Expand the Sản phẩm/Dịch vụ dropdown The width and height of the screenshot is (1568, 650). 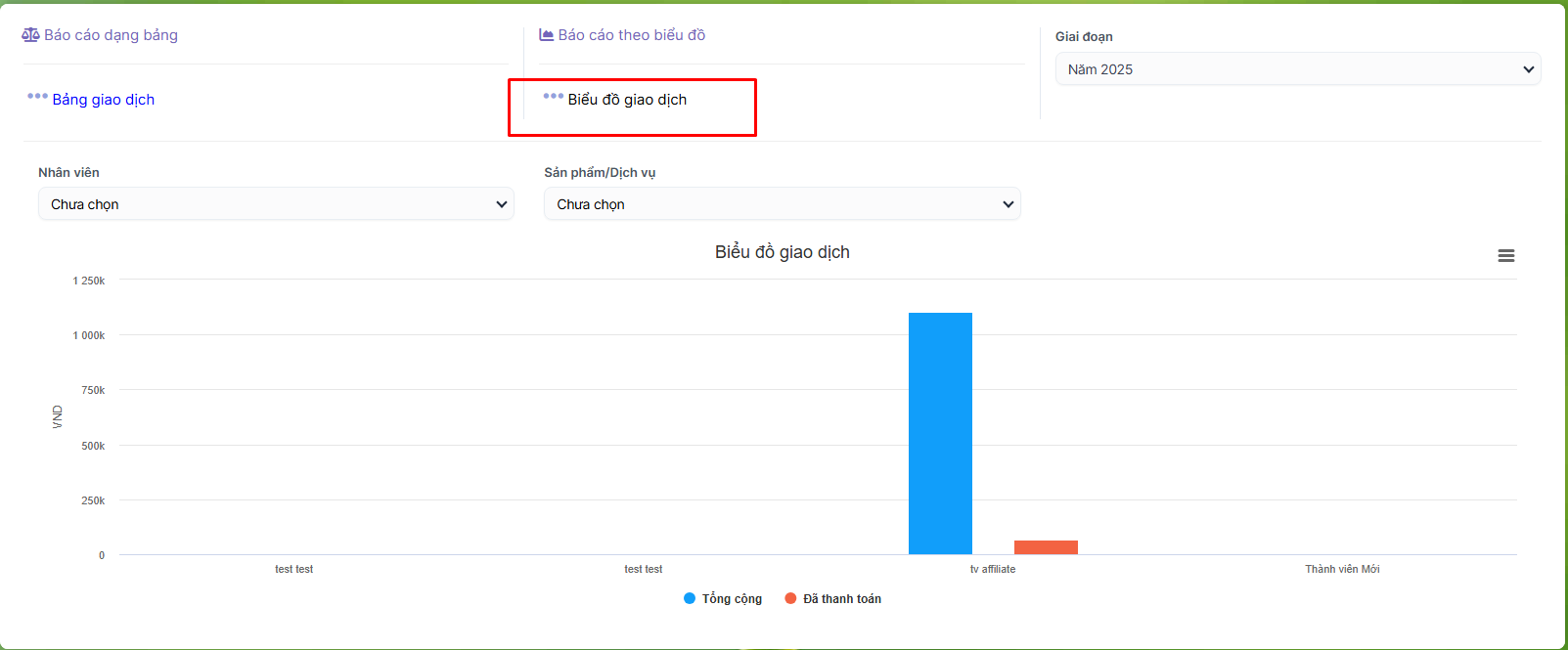click(x=782, y=204)
